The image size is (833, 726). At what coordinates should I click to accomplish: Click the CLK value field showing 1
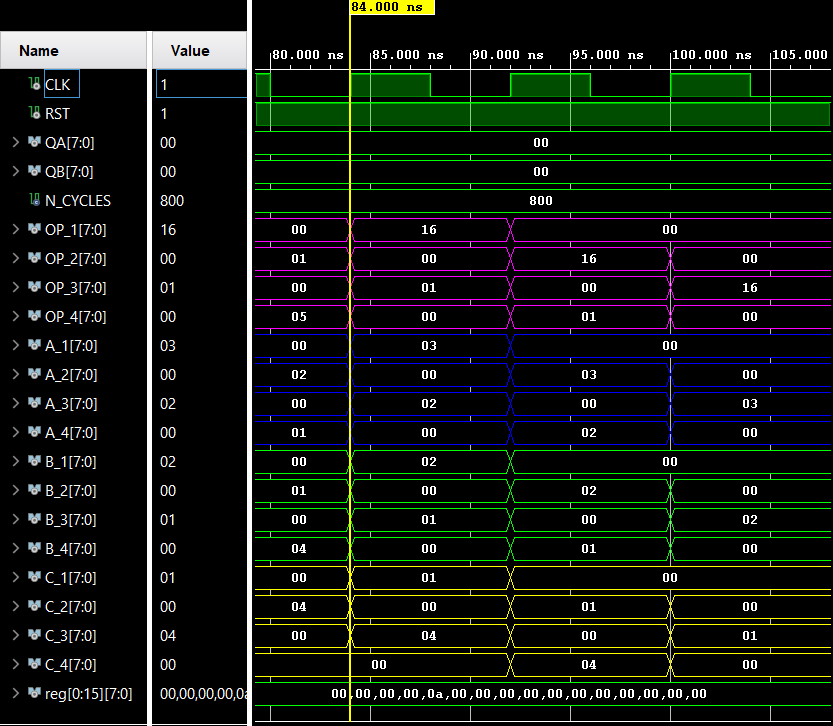pyautogui.click(x=201, y=84)
